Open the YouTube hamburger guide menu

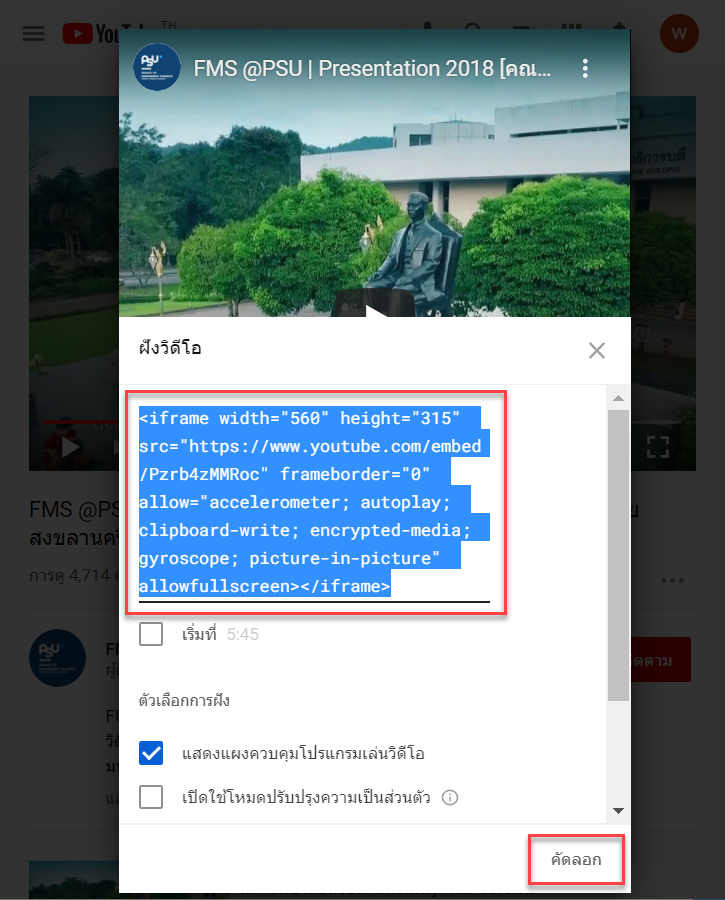pos(33,33)
